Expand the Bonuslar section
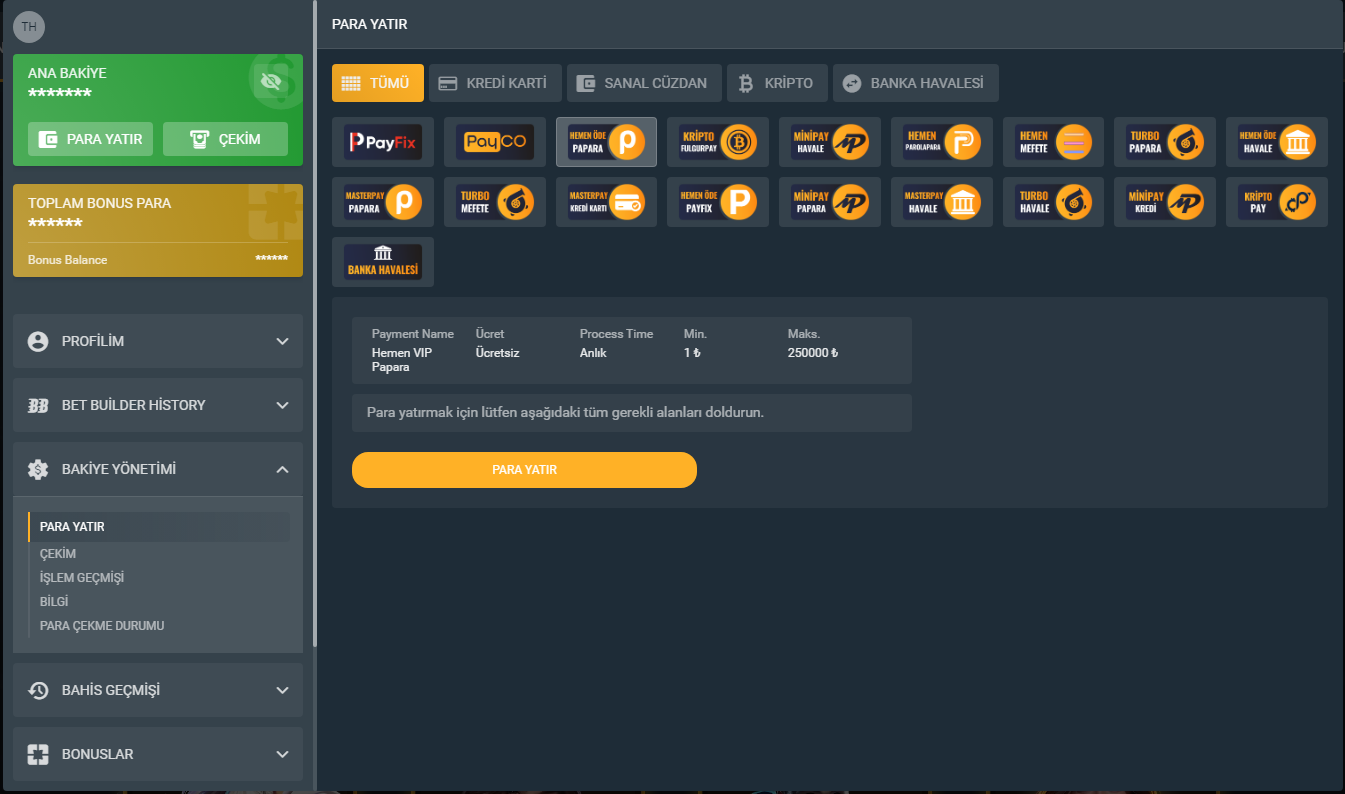 click(x=158, y=754)
